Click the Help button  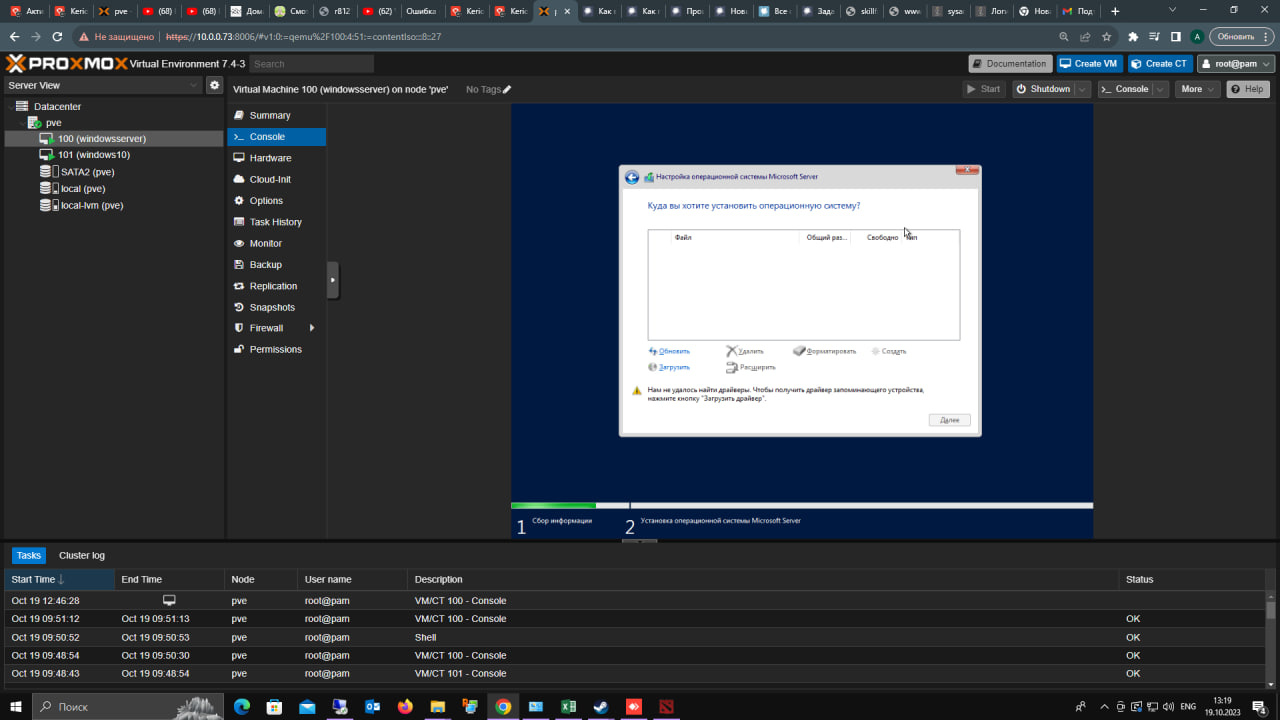point(1248,89)
